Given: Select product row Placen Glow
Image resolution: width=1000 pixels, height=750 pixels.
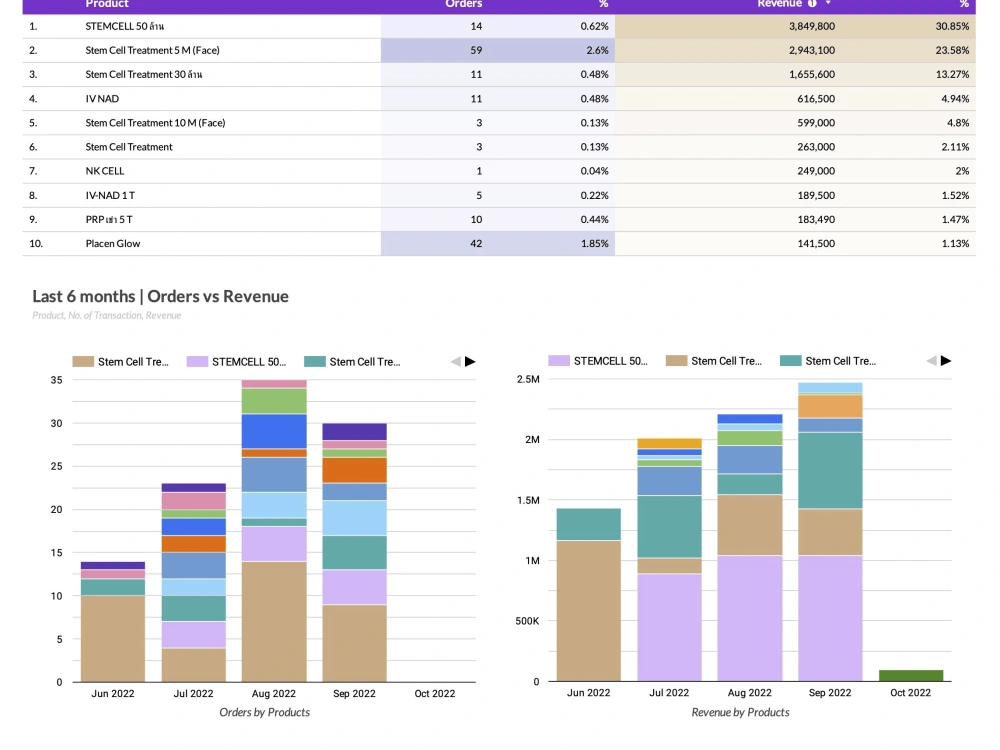Looking at the screenshot, I should pyautogui.click(x=499, y=244).
